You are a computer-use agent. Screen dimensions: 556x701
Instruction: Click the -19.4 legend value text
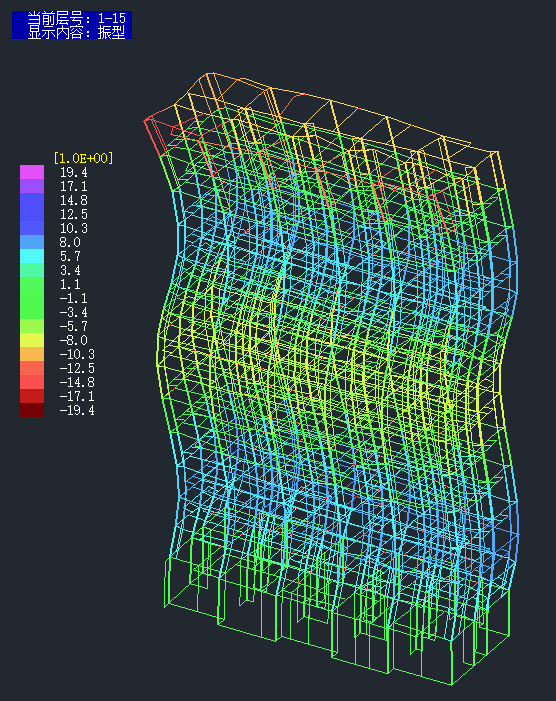point(77,410)
